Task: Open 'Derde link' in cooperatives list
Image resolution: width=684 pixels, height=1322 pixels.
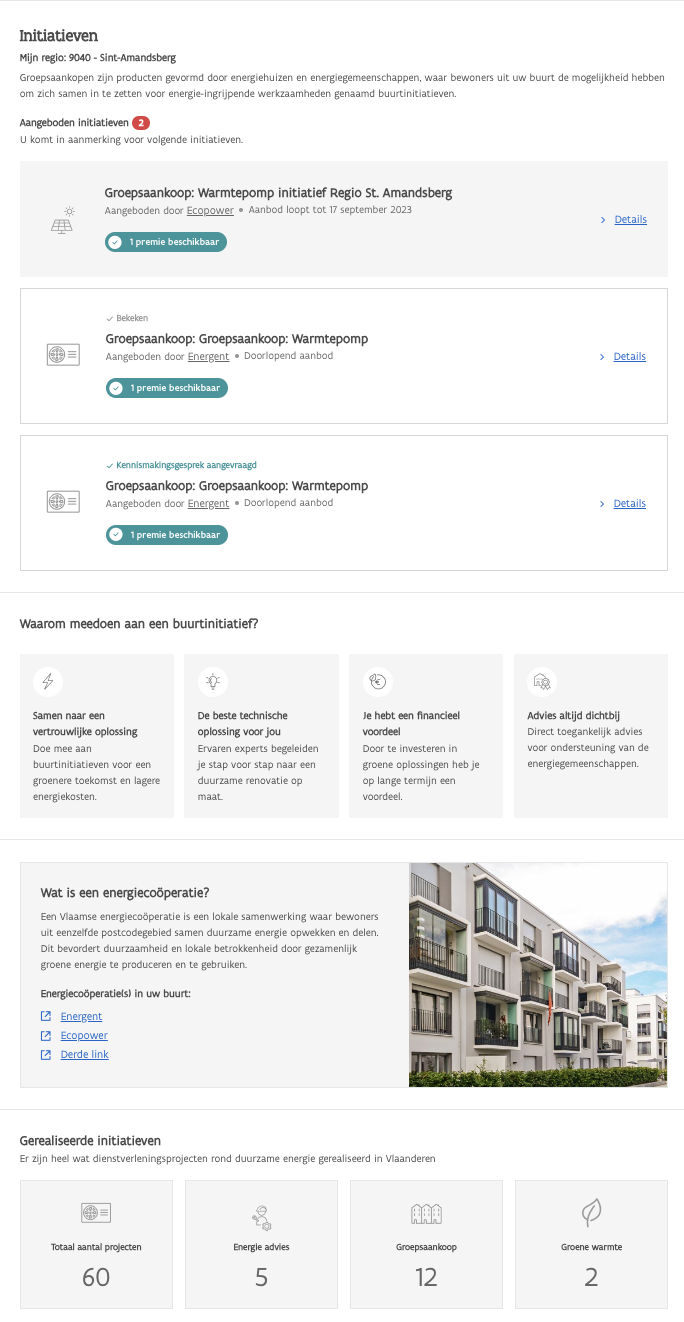Action: (85, 1055)
